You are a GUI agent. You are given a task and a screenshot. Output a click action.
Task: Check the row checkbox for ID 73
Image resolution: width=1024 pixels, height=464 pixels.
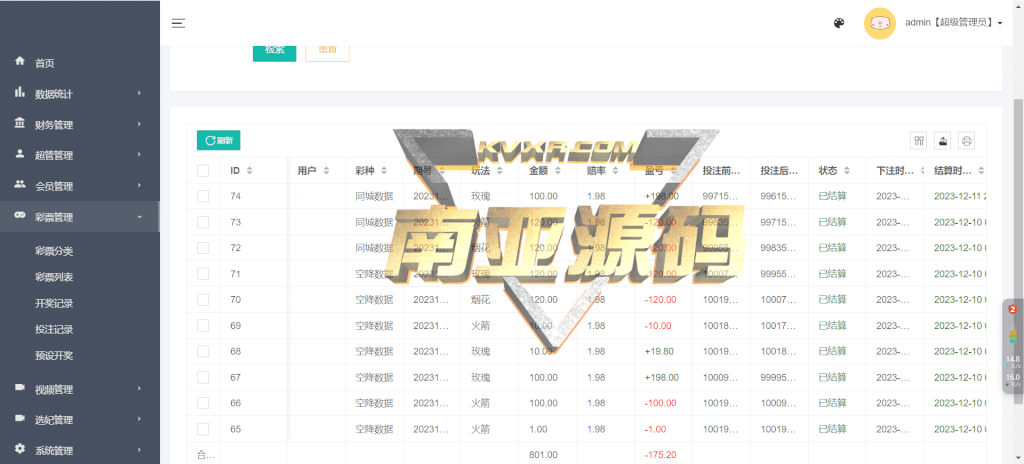click(x=203, y=222)
